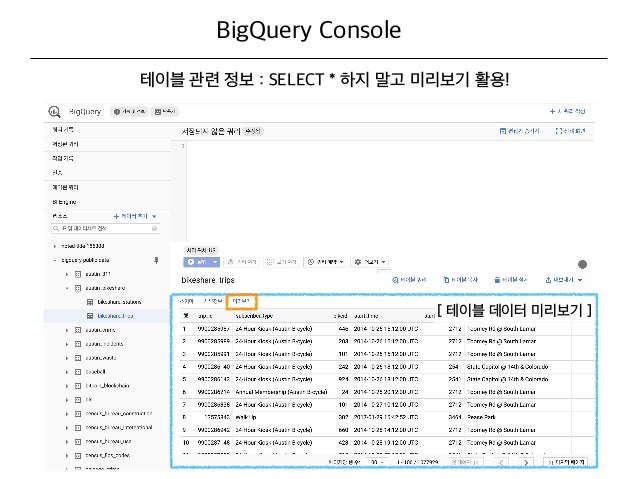The height and width of the screenshot is (479, 638).
Task: Click the help icon in the search field
Action: click(x=154, y=229)
